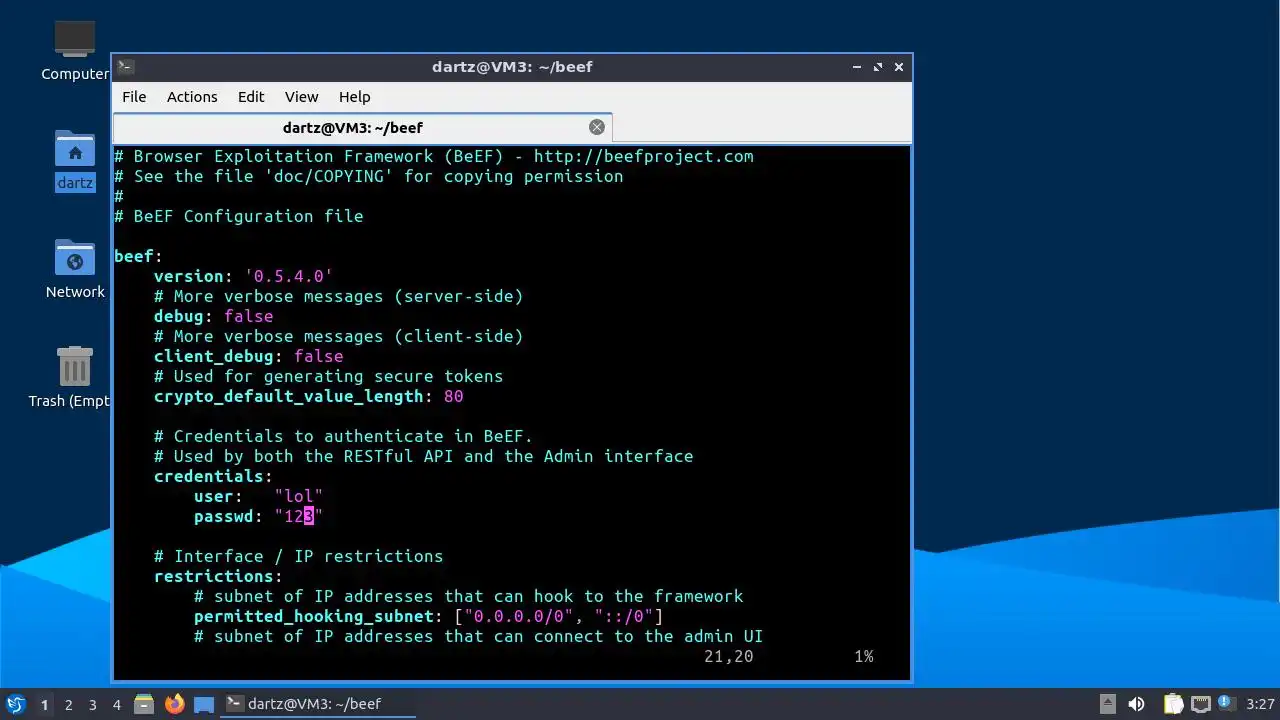Click the credentials: key
The height and width of the screenshot is (720, 1280).
[x=213, y=476]
